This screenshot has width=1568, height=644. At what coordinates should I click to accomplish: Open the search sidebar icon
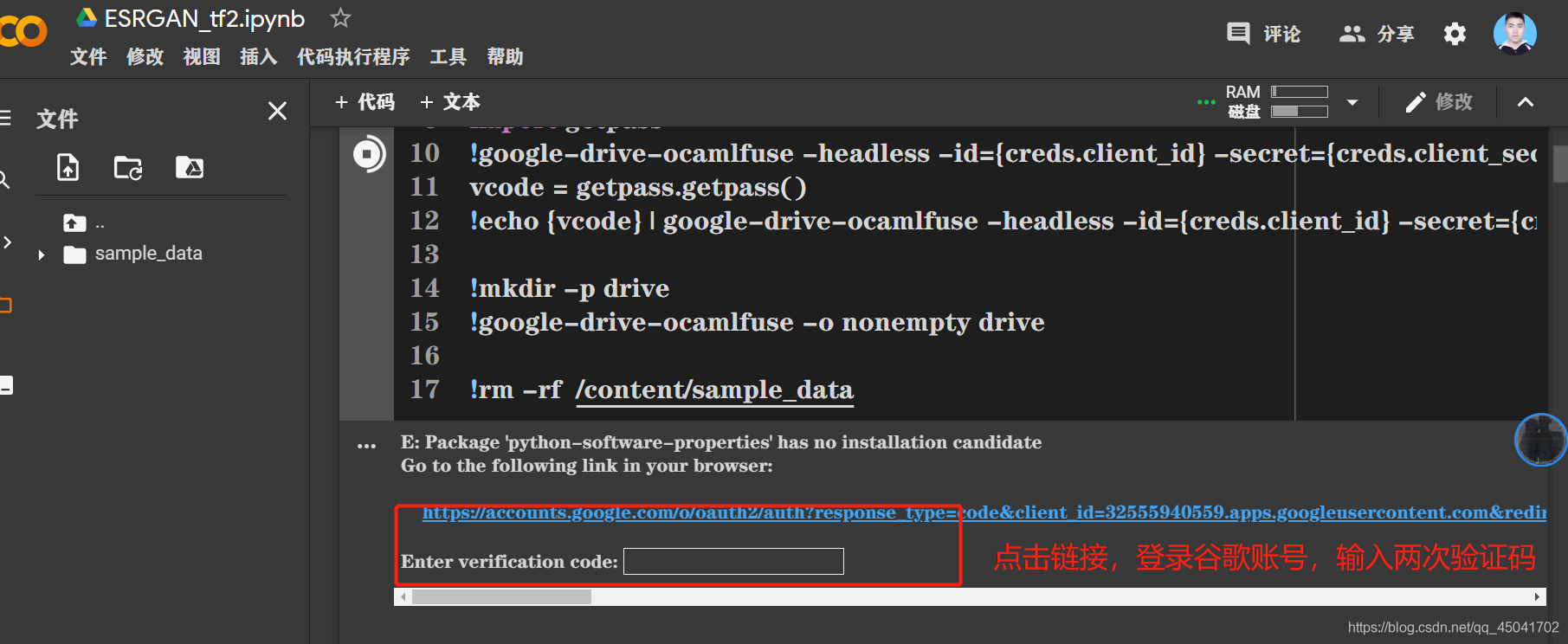click(4, 179)
